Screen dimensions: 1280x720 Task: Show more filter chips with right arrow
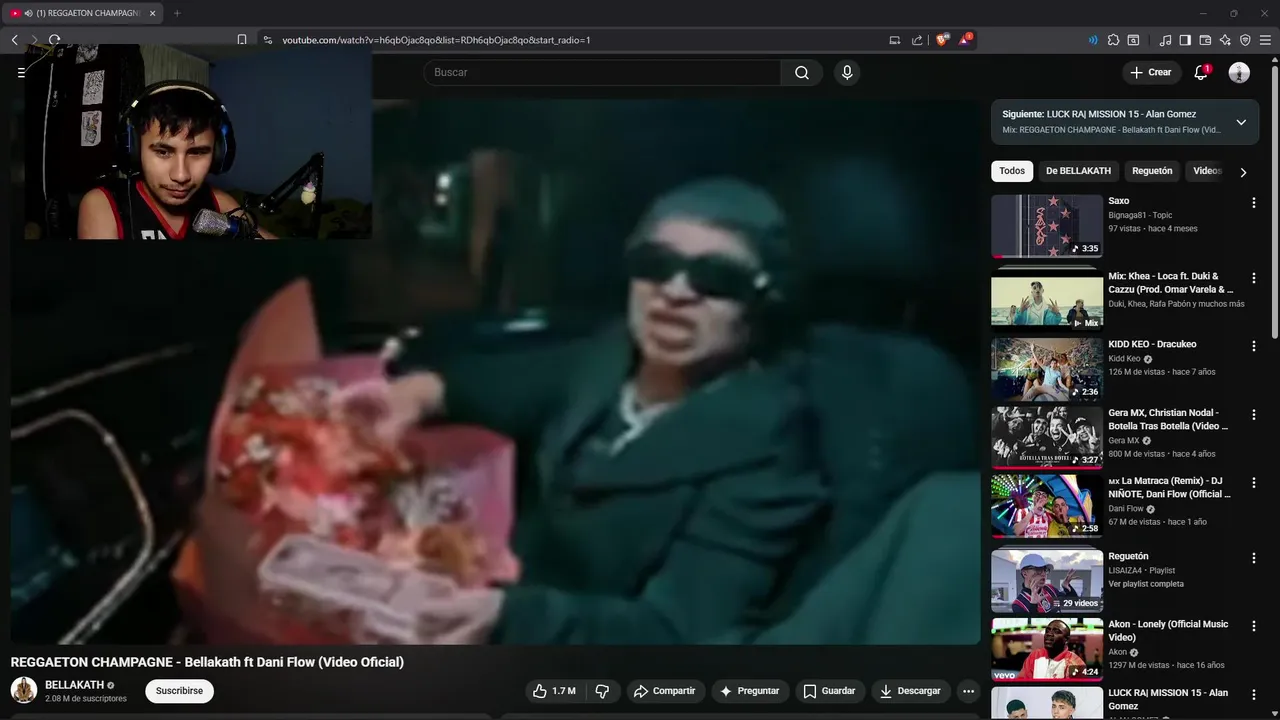pyautogui.click(x=1243, y=172)
